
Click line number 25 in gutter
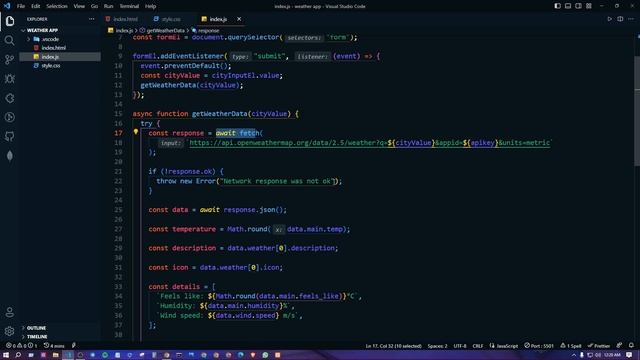pos(118,210)
